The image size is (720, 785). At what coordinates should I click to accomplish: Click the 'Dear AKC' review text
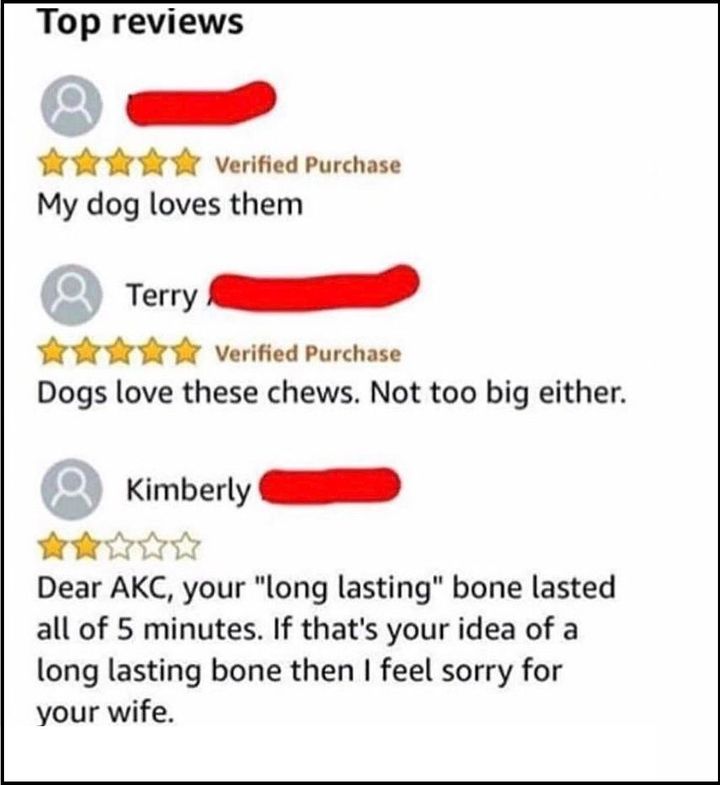326,650
